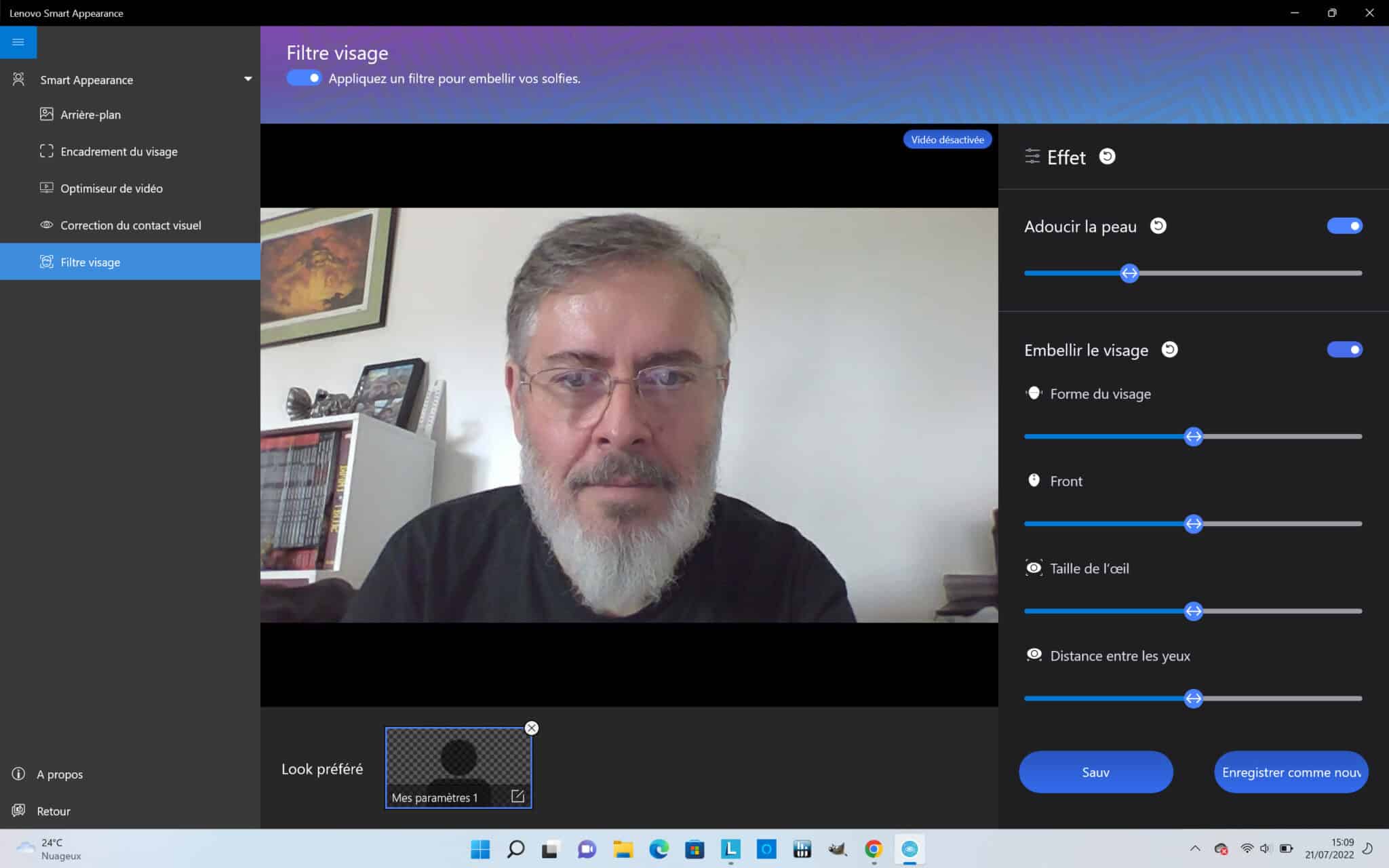The image size is (1389, 868).
Task: Click the eye icon for Correction du contact visuel
Action: coord(46,224)
